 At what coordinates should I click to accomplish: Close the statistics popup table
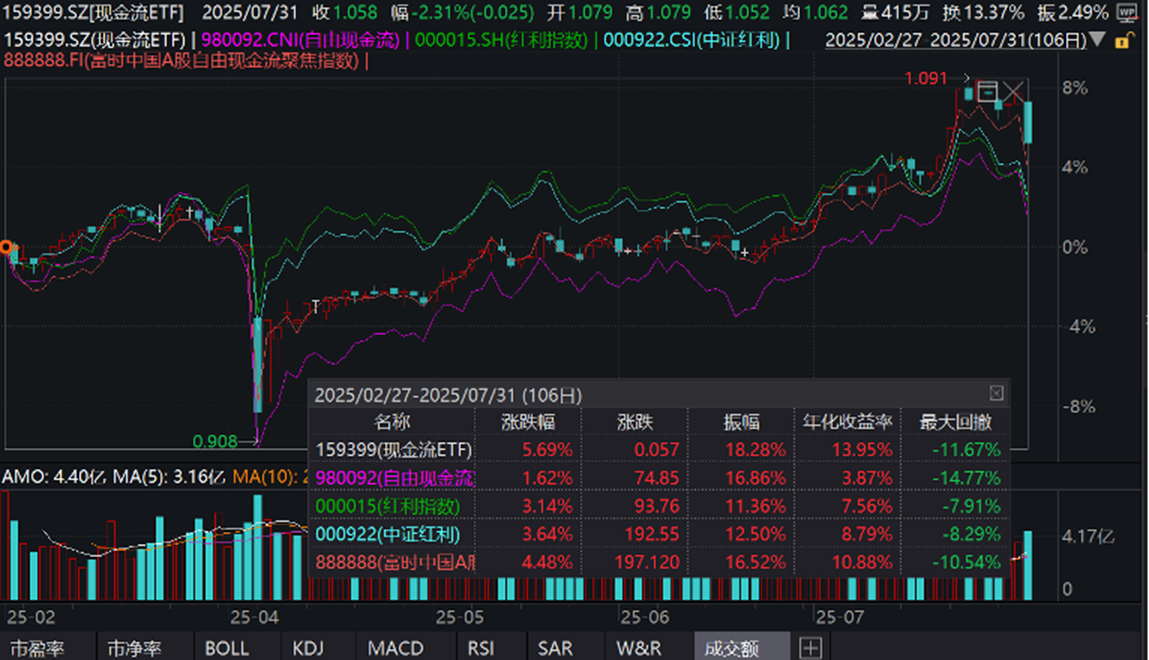pos(996,393)
